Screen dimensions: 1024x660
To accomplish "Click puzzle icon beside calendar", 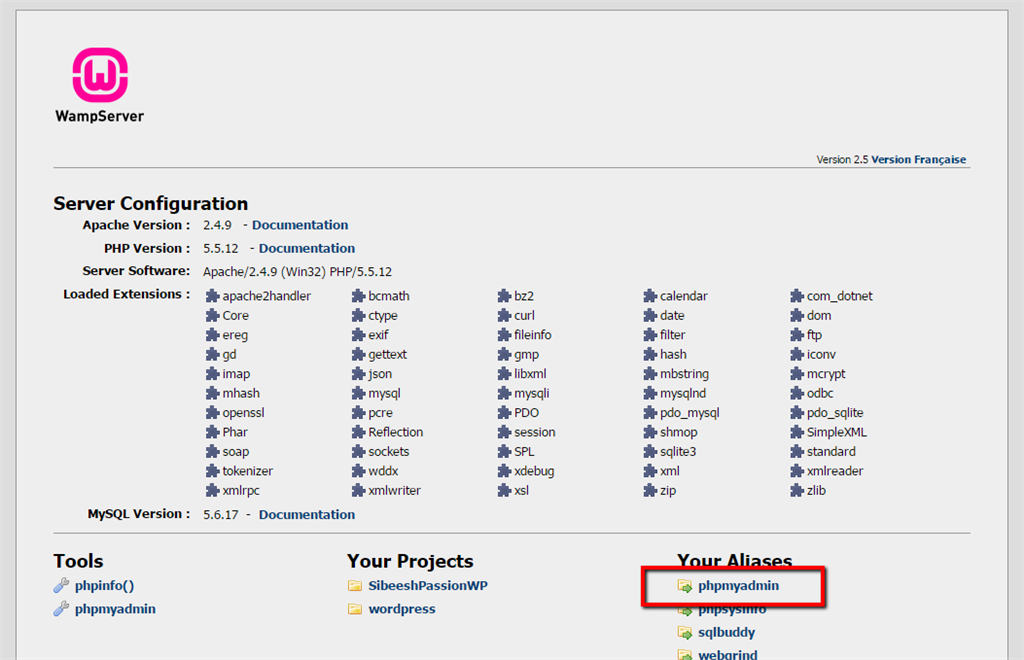I will [x=650, y=296].
